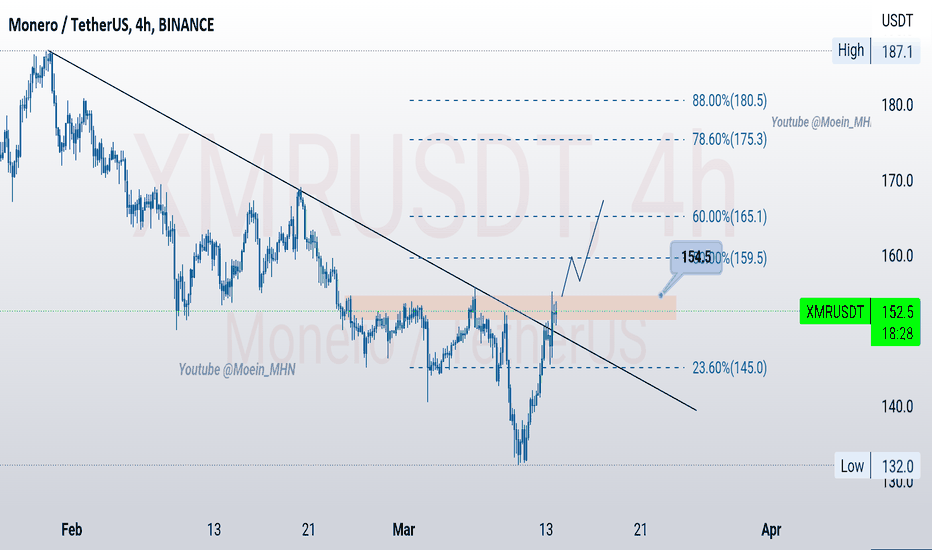Click the USDT currency label on price axis
Viewport: 932px width, 550px height.
(897, 21)
